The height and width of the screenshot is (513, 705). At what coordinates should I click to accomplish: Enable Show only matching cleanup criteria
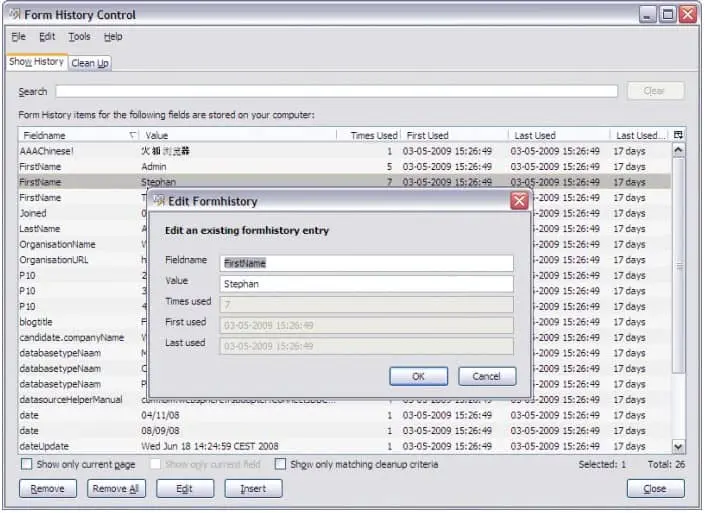pyautogui.click(x=280, y=464)
